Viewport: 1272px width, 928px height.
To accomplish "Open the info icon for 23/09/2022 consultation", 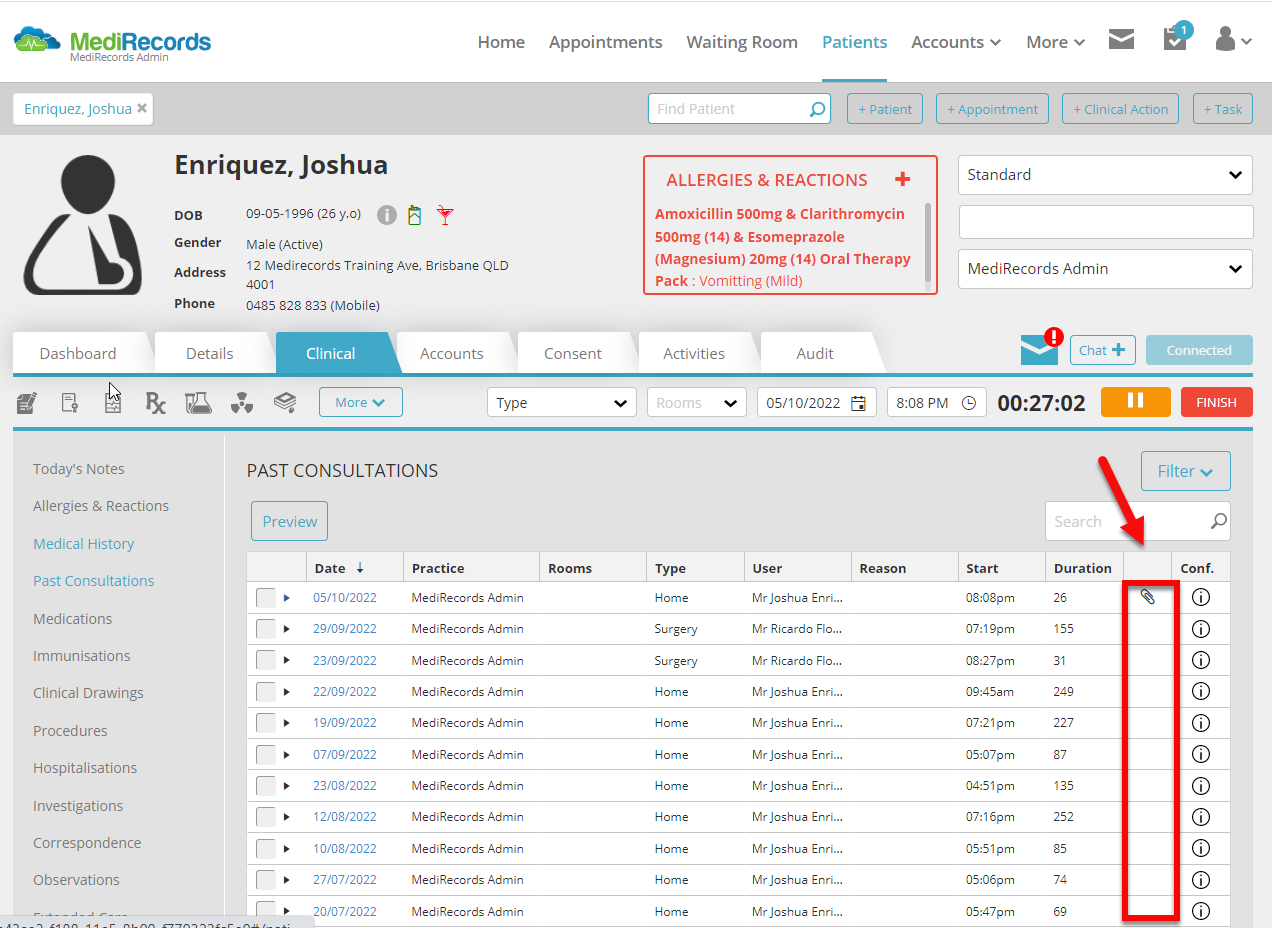I will pos(1202,660).
